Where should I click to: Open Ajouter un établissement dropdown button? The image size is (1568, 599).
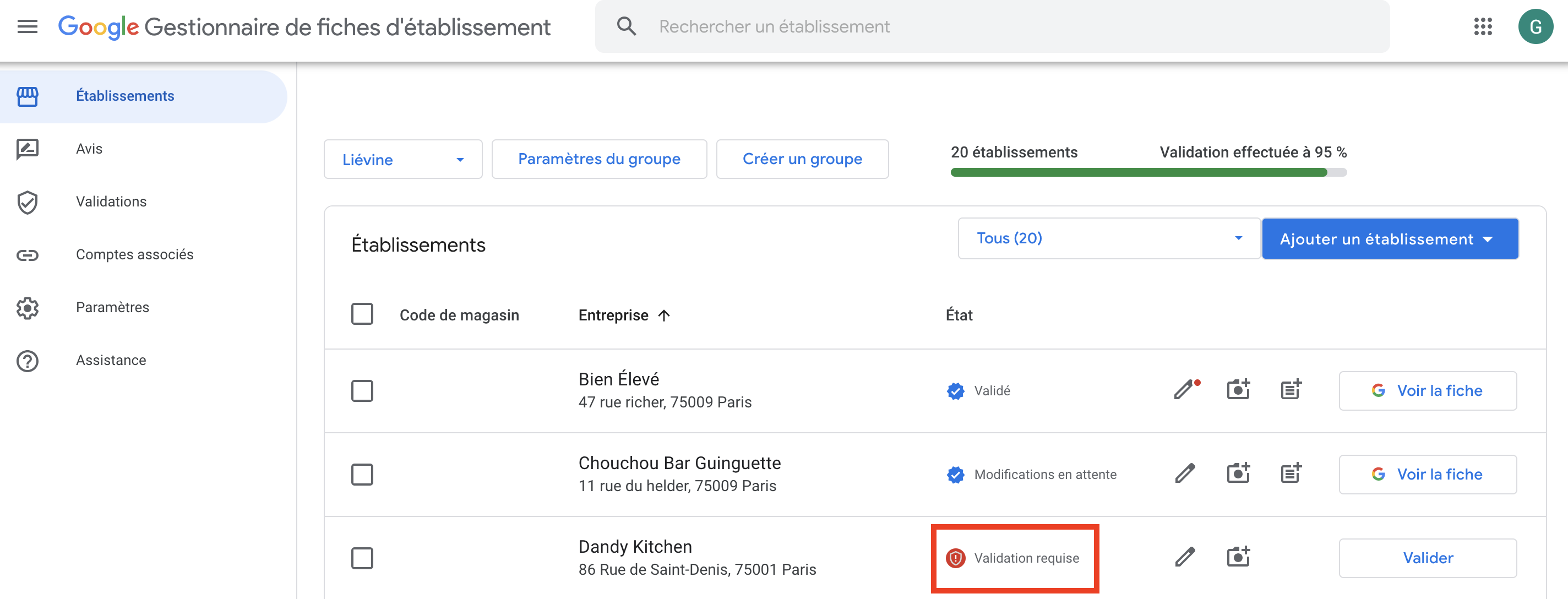pyautogui.click(x=1390, y=238)
